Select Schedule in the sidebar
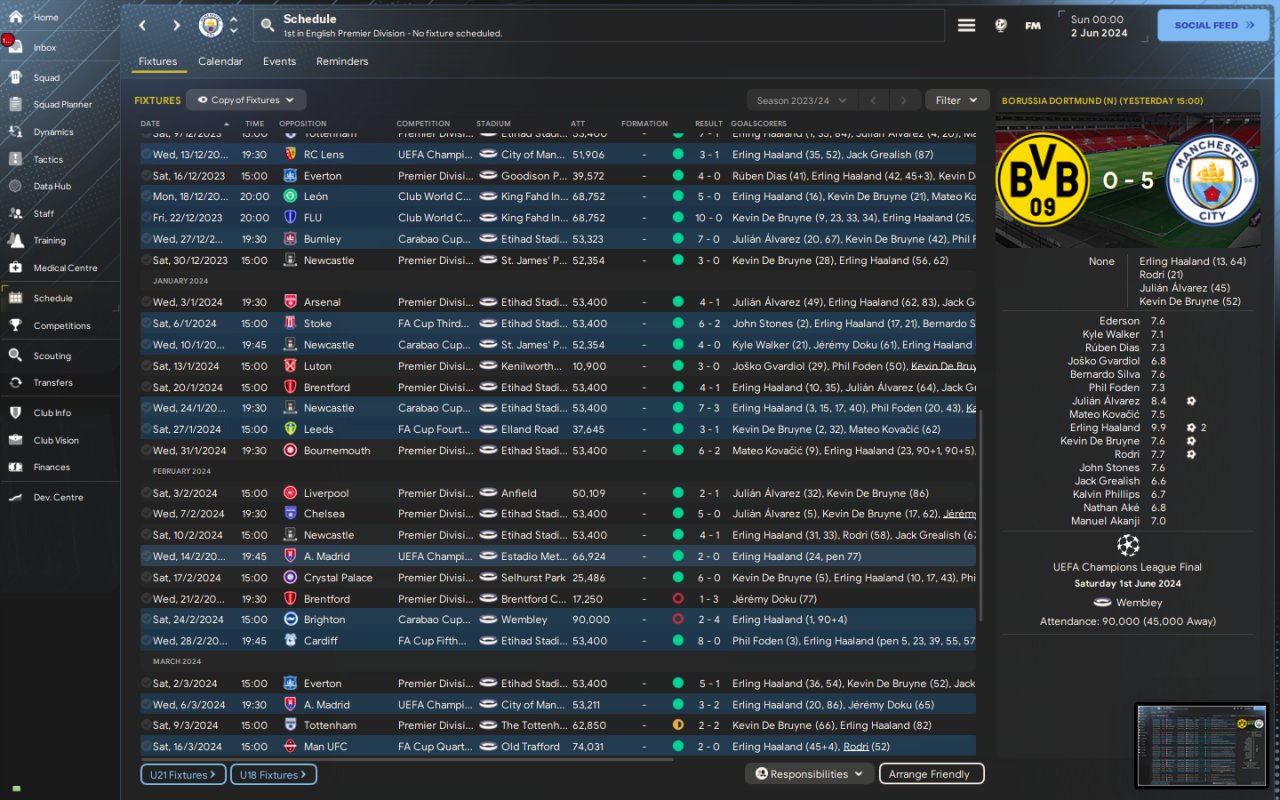The image size is (1280, 800). tap(60, 298)
